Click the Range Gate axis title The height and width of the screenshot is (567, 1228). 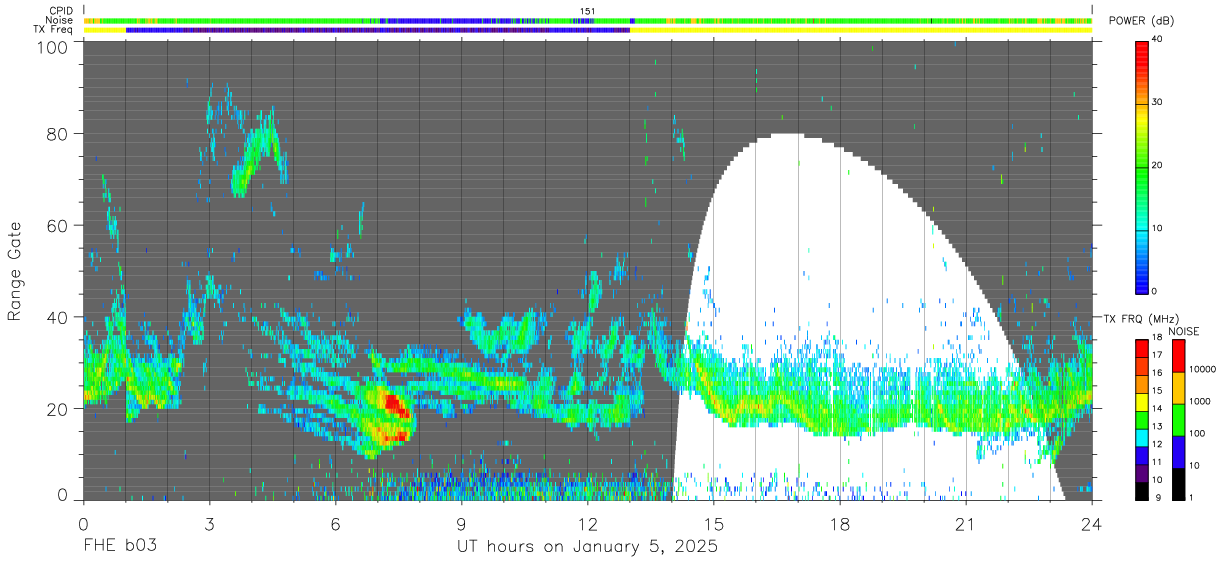(15, 272)
